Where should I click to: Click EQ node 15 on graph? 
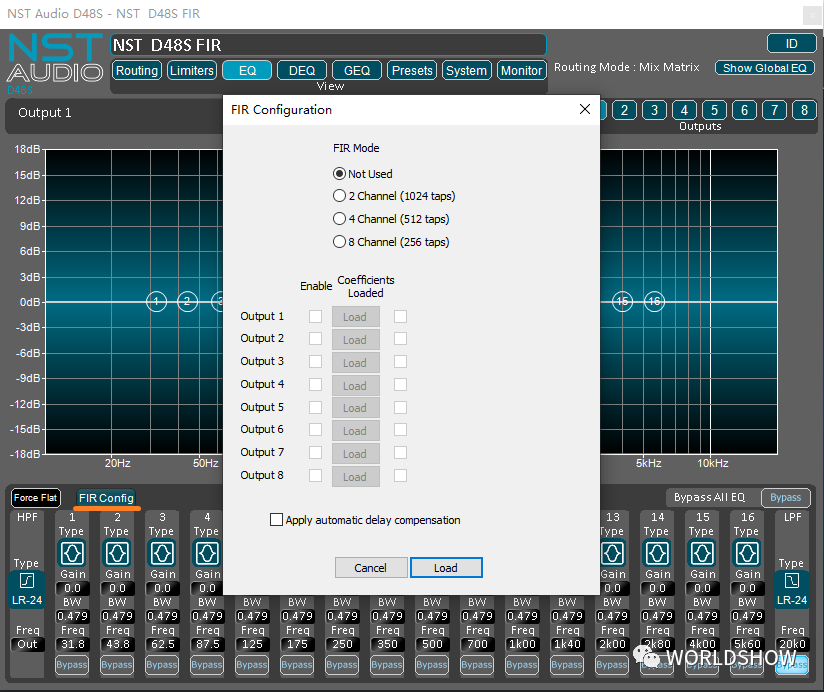tap(622, 302)
